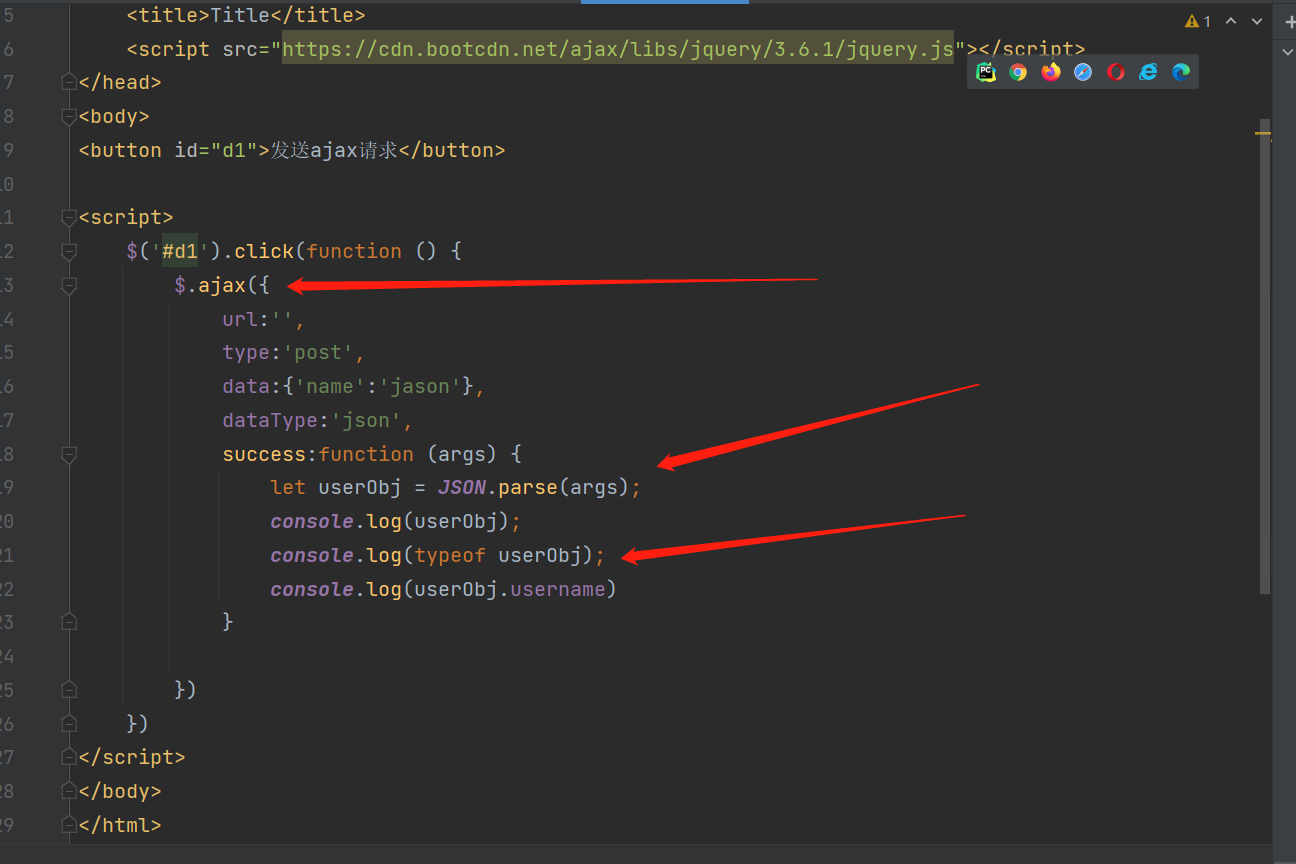Click the closing </script> tag on the src line
The height and width of the screenshot is (864, 1296).
pos(1026,49)
